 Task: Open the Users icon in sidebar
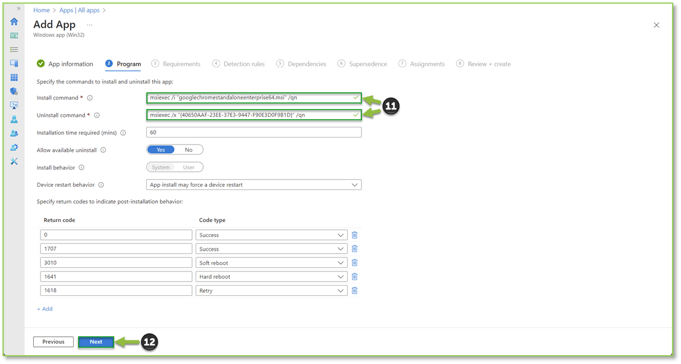pyautogui.click(x=14, y=119)
